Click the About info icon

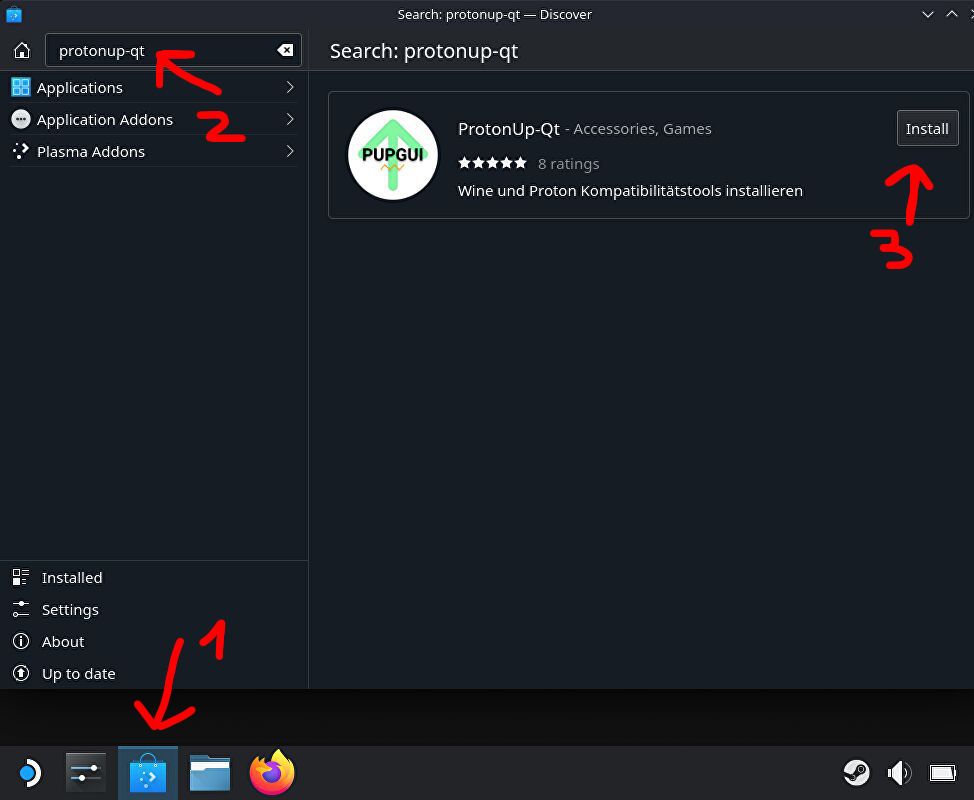click(x=20, y=641)
